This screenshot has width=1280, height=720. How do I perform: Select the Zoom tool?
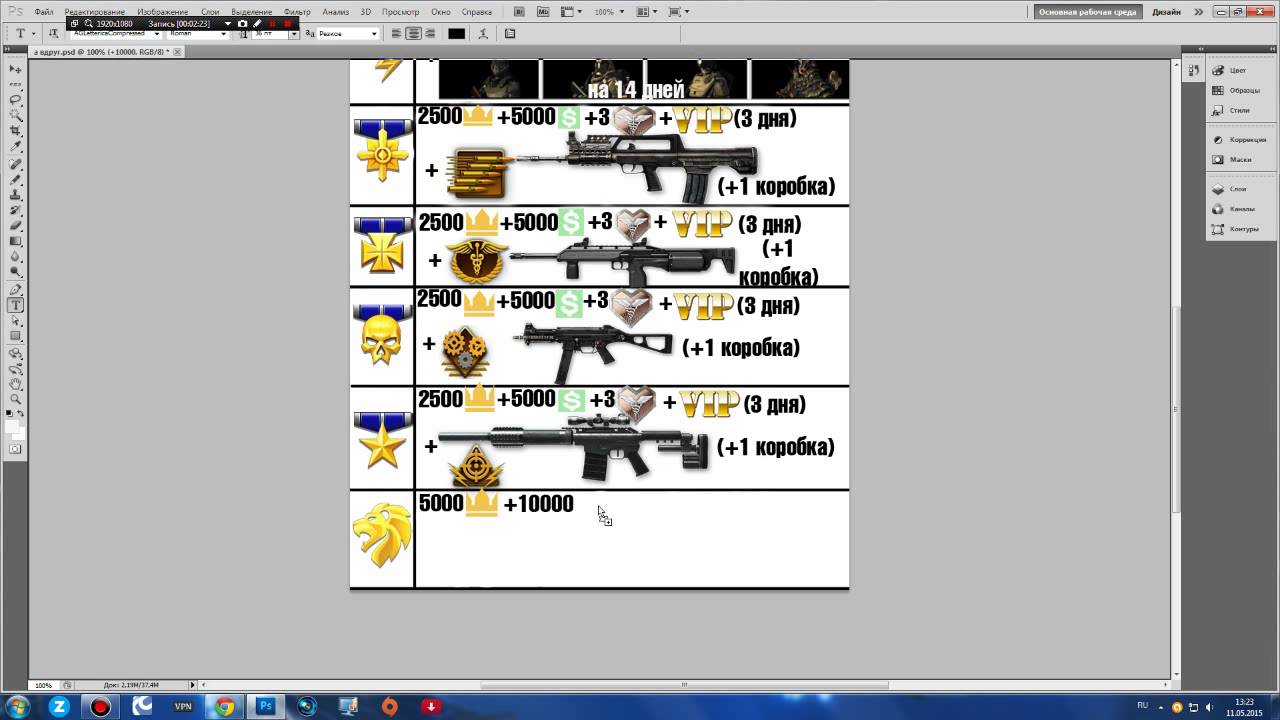[15, 399]
